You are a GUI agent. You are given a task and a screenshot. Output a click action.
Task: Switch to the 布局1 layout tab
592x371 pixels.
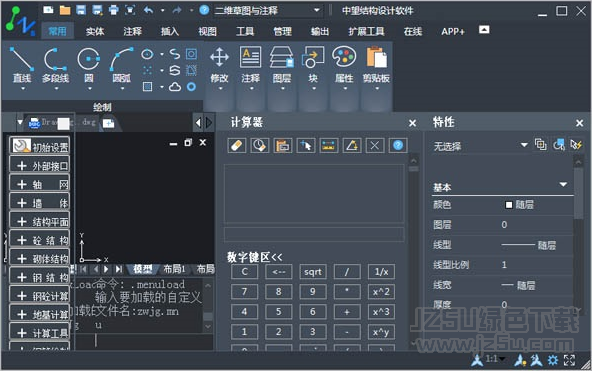pos(174,269)
